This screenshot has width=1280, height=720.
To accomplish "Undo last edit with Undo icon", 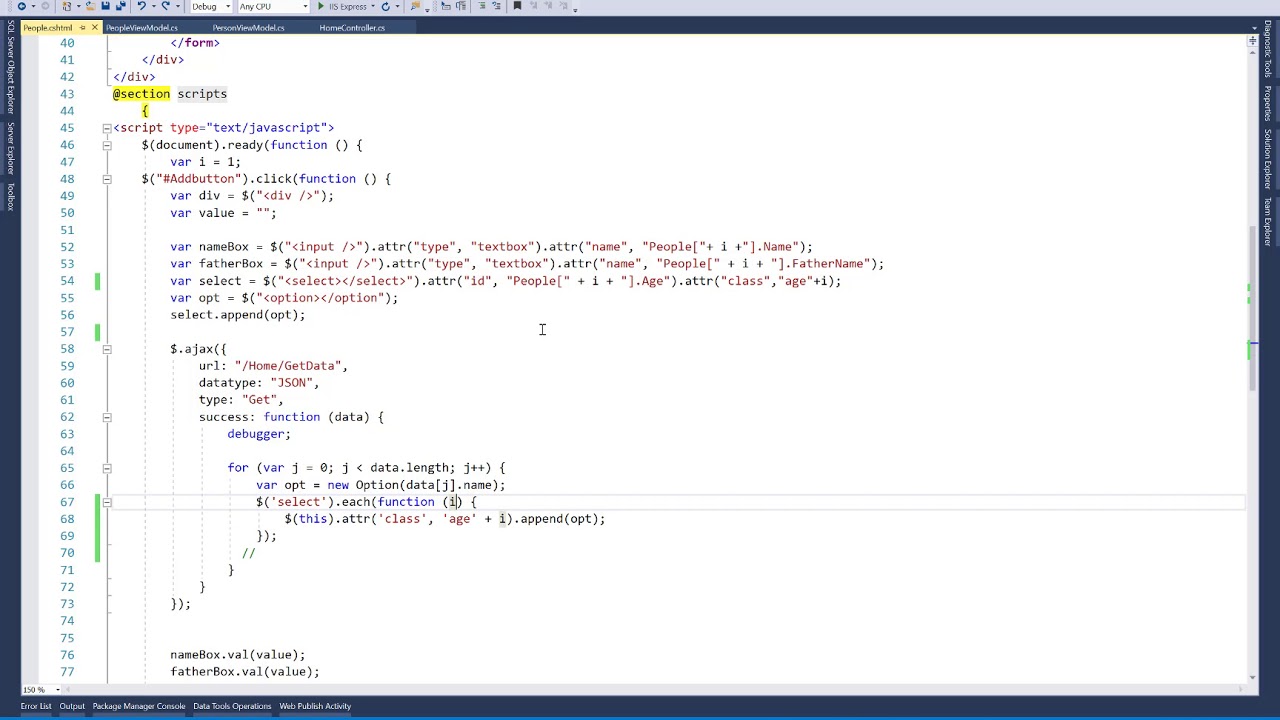I will 141,6.
